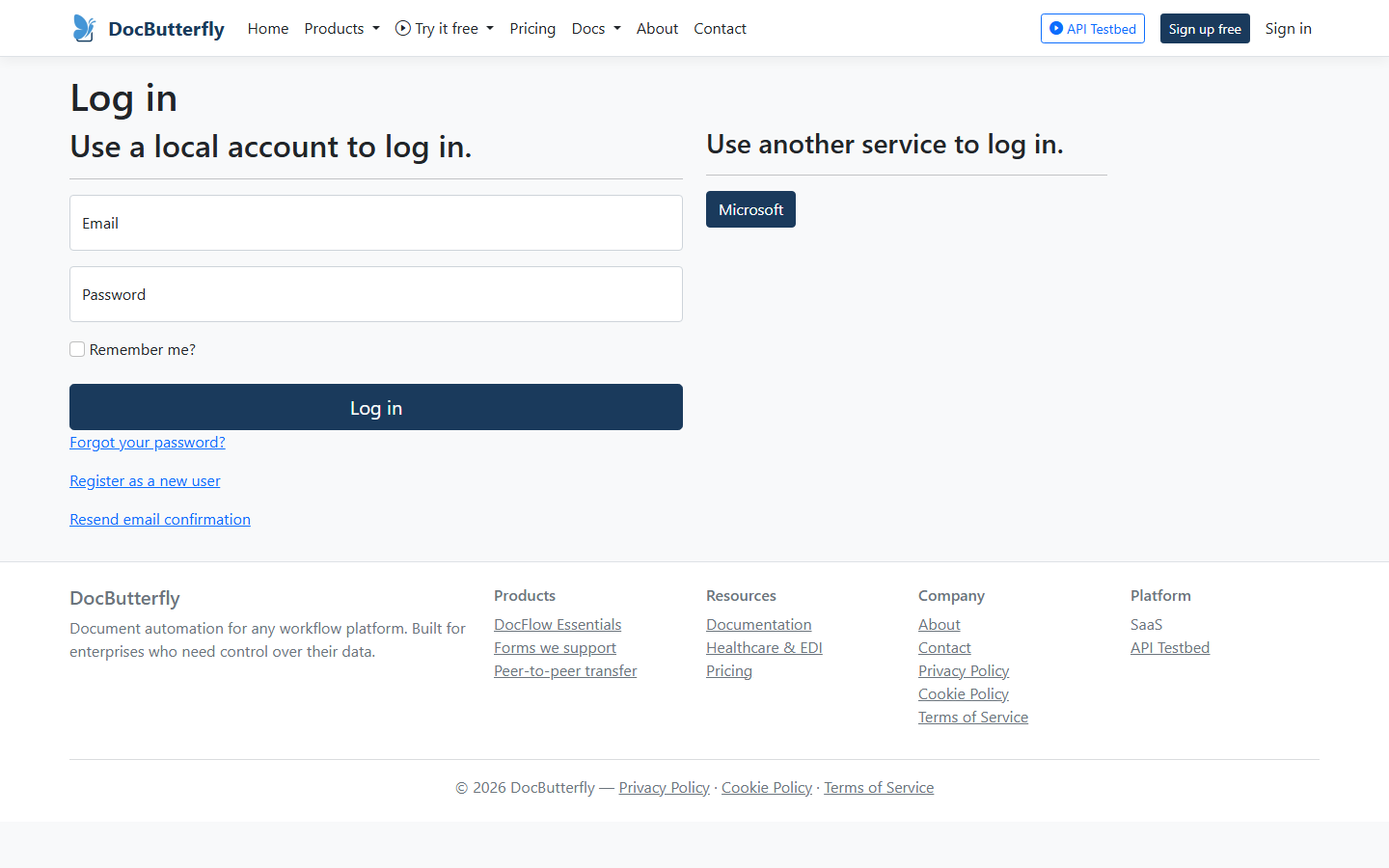Focus the Password input field
Screen dimensions: 1389x868
(x=376, y=294)
